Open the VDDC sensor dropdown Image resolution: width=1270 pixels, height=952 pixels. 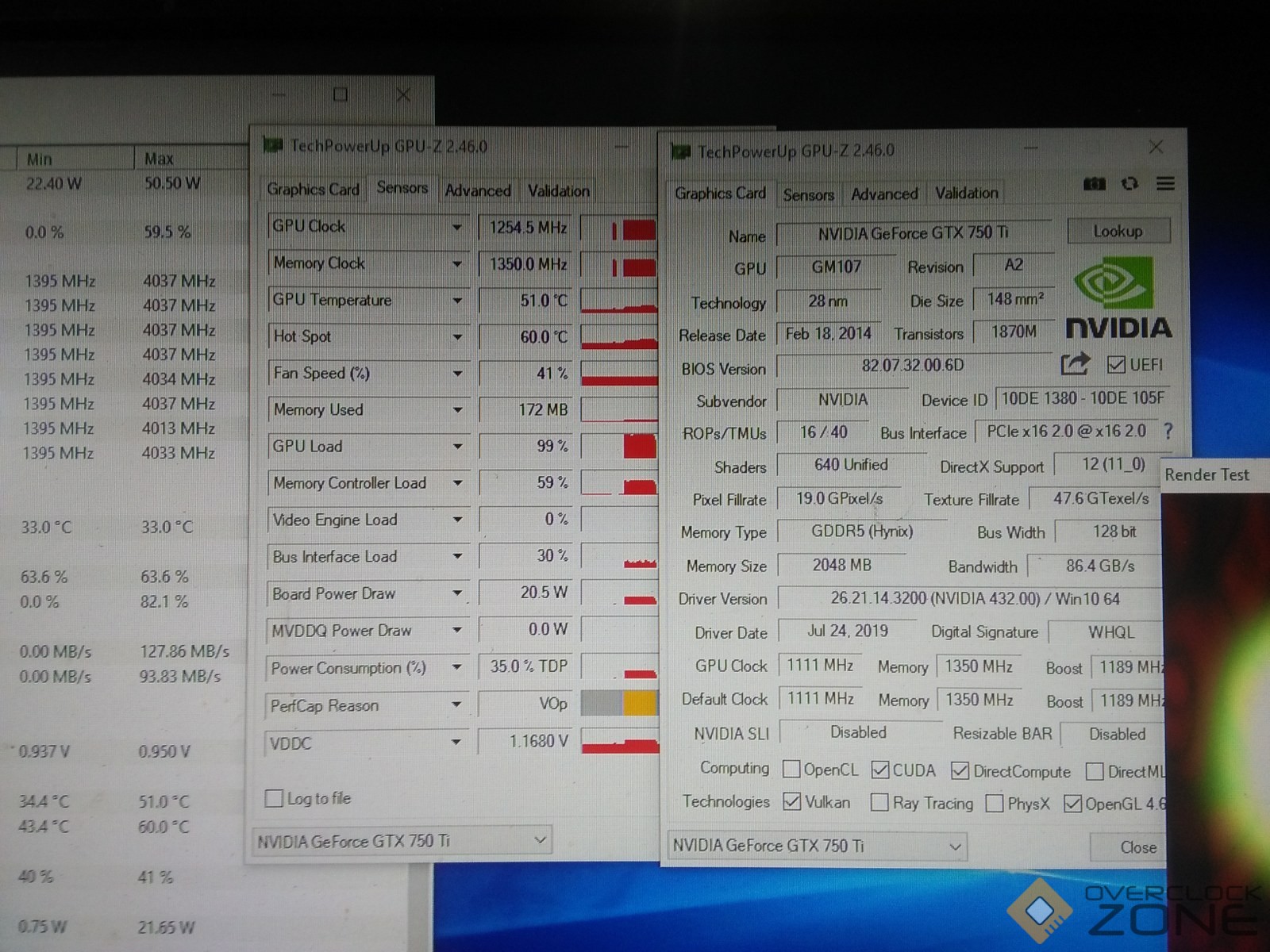pyautogui.click(x=456, y=743)
